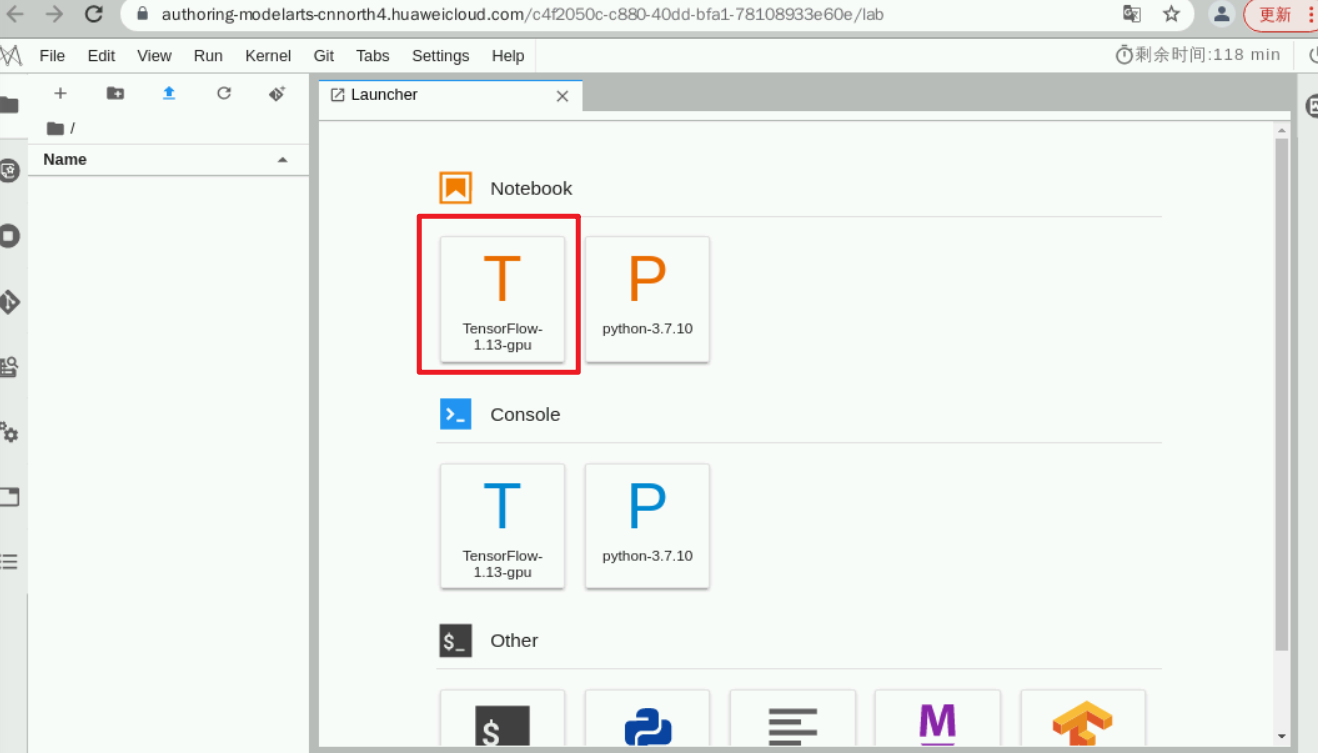Image resolution: width=1318 pixels, height=753 pixels.
Task: Click the remaining time 118 min text
Action: tap(1208, 55)
